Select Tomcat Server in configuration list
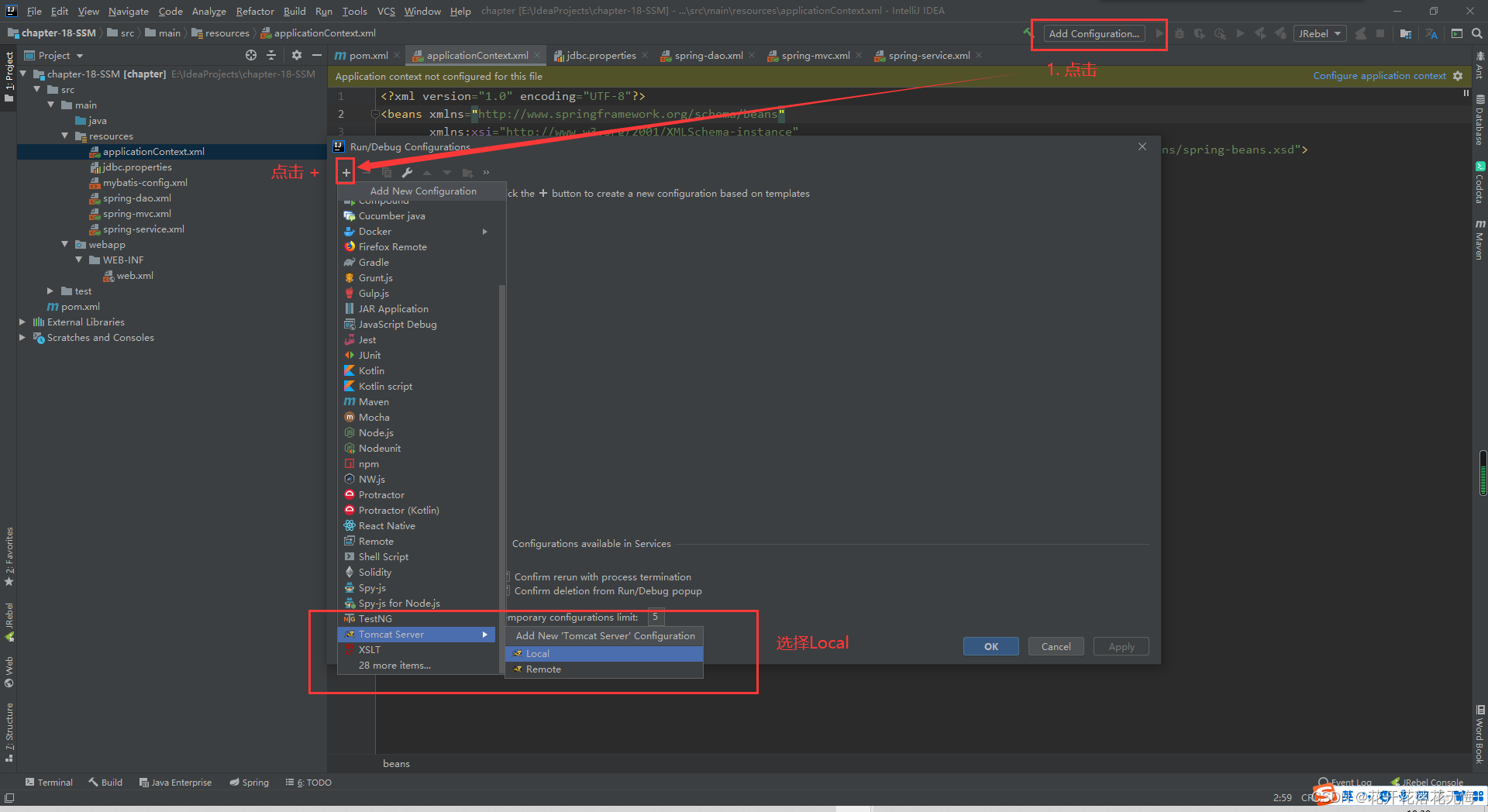 pyautogui.click(x=416, y=635)
